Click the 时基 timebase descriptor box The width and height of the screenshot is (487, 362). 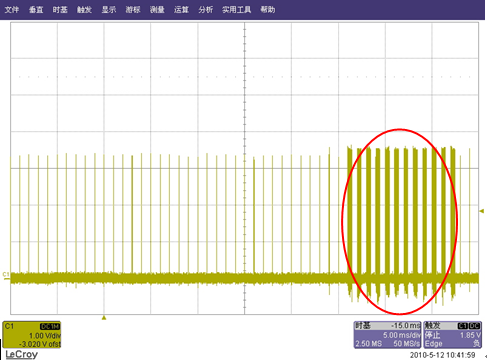coord(388,335)
